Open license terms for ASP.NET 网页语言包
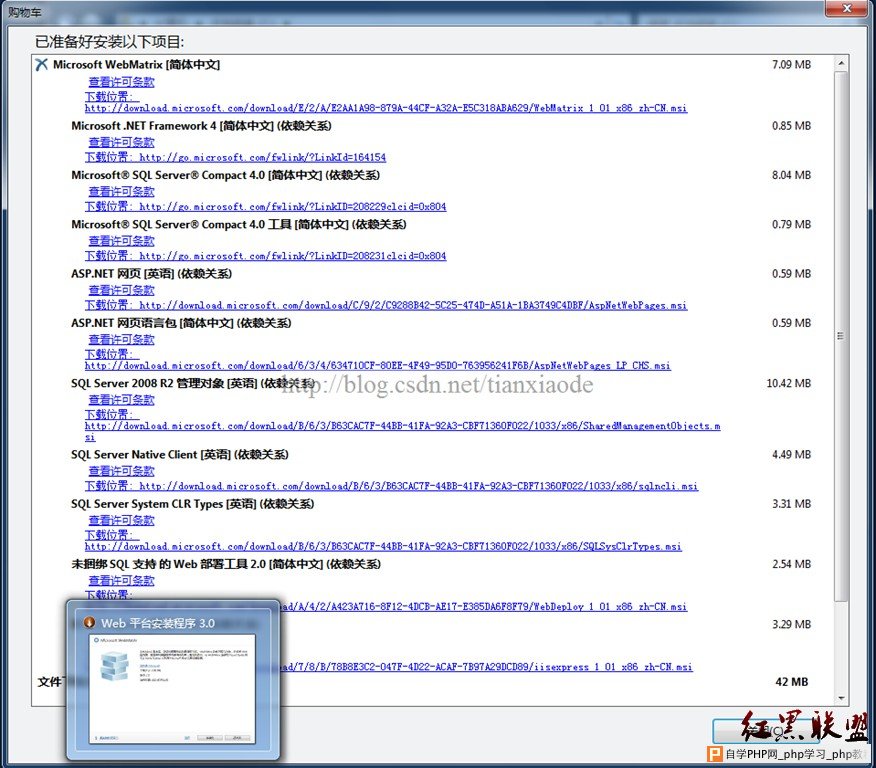 [121, 338]
